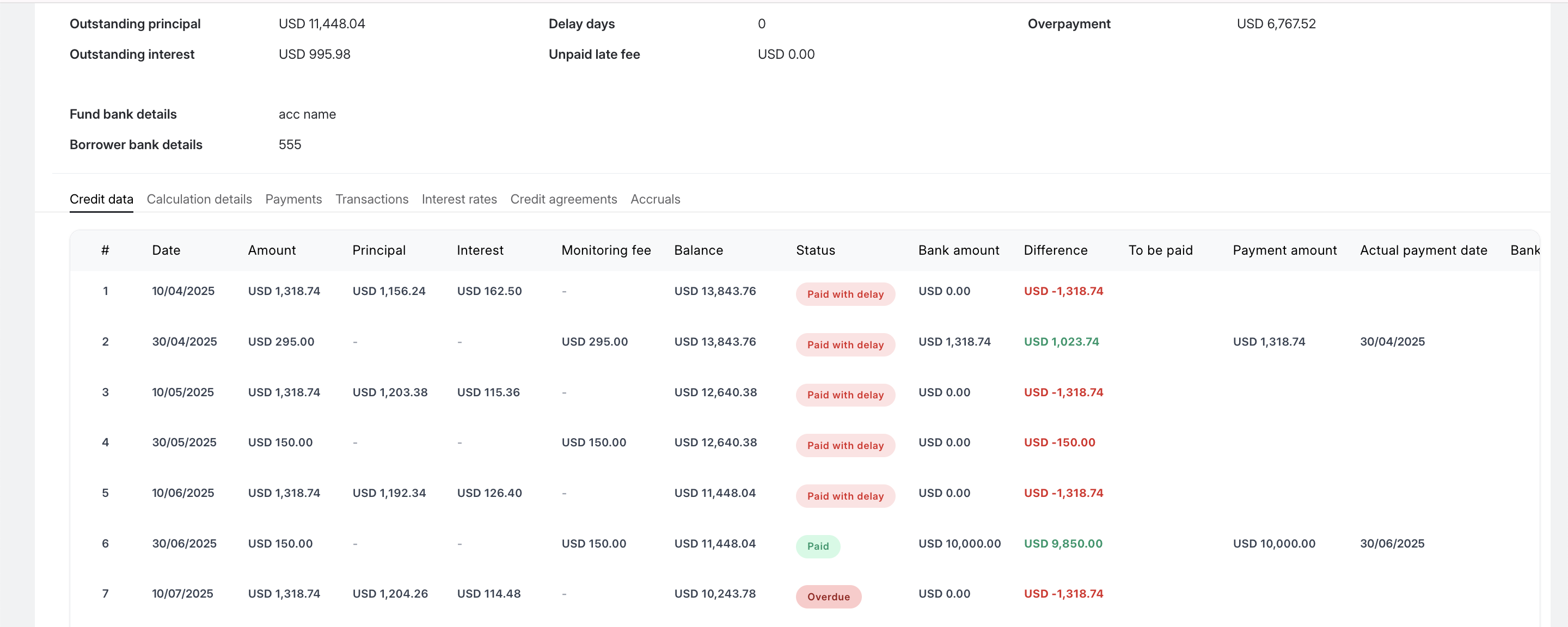Image resolution: width=1568 pixels, height=627 pixels.
Task: Click the Actual payment date column header
Action: pyautogui.click(x=1423, y=250)
